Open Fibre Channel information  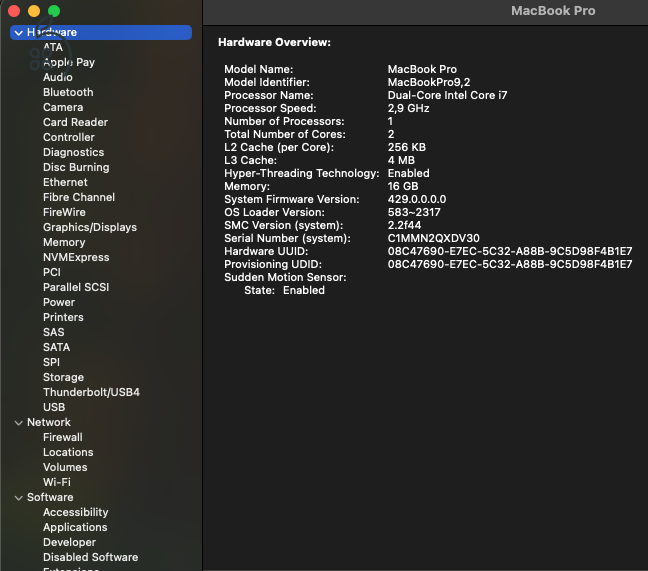[x=79, y=197]
